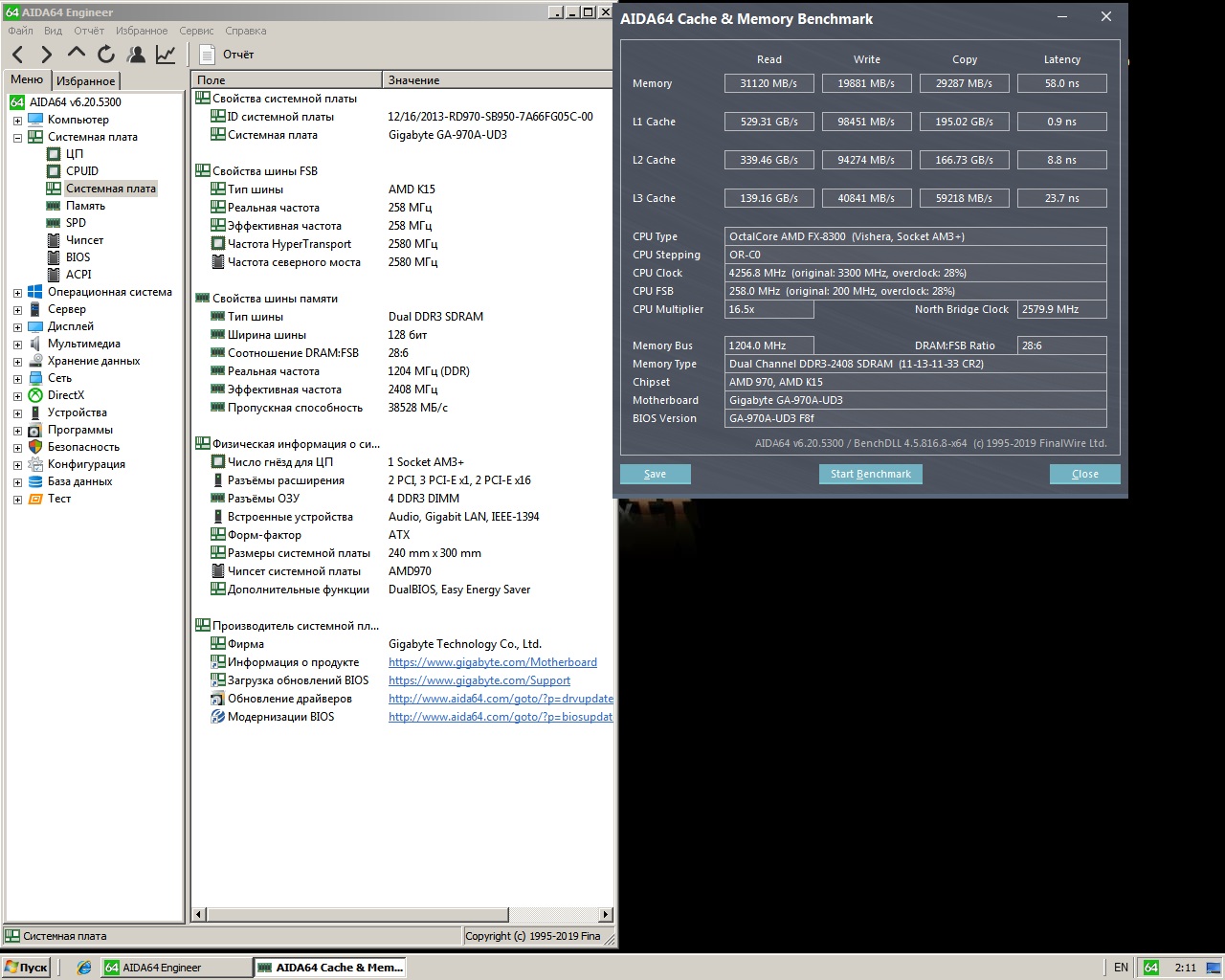Expand the Дисплей tree node
The width and height of the screenshot is (1225, 980).
pyautogui.click(x=17, y=327)
